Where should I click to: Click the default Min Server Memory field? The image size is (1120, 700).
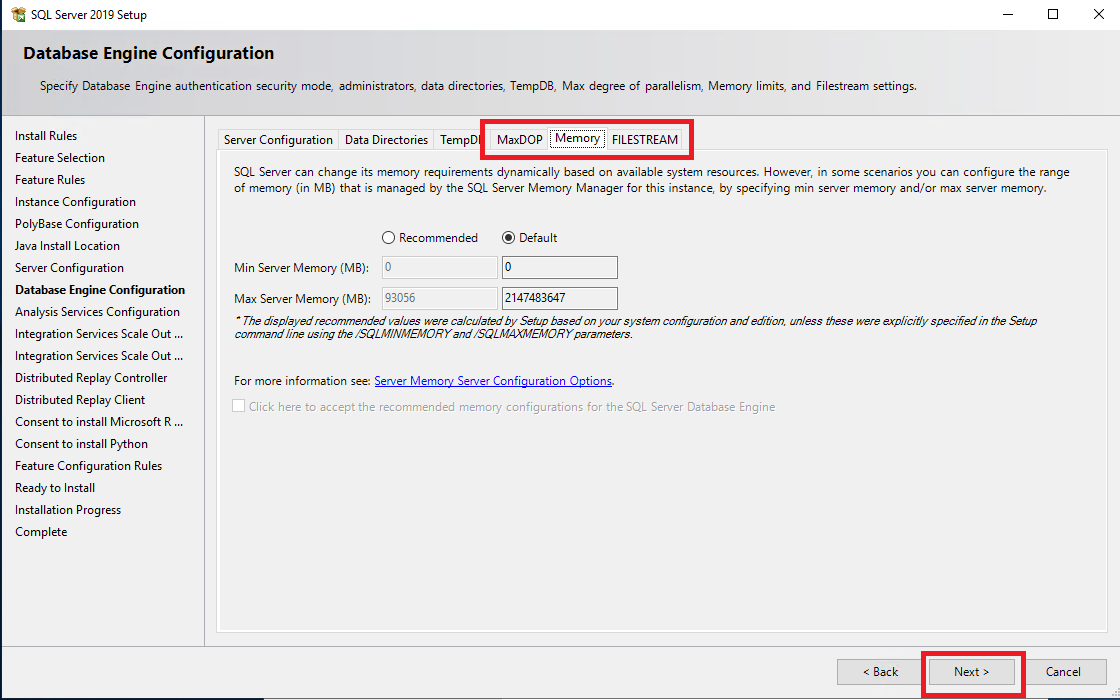pyautogui.click(x=559, y=267)
